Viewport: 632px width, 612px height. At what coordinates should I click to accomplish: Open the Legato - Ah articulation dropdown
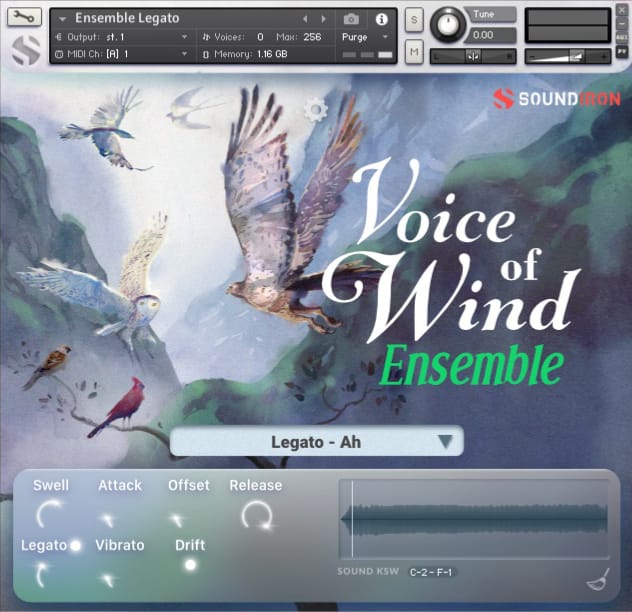[x=317, y=441]
